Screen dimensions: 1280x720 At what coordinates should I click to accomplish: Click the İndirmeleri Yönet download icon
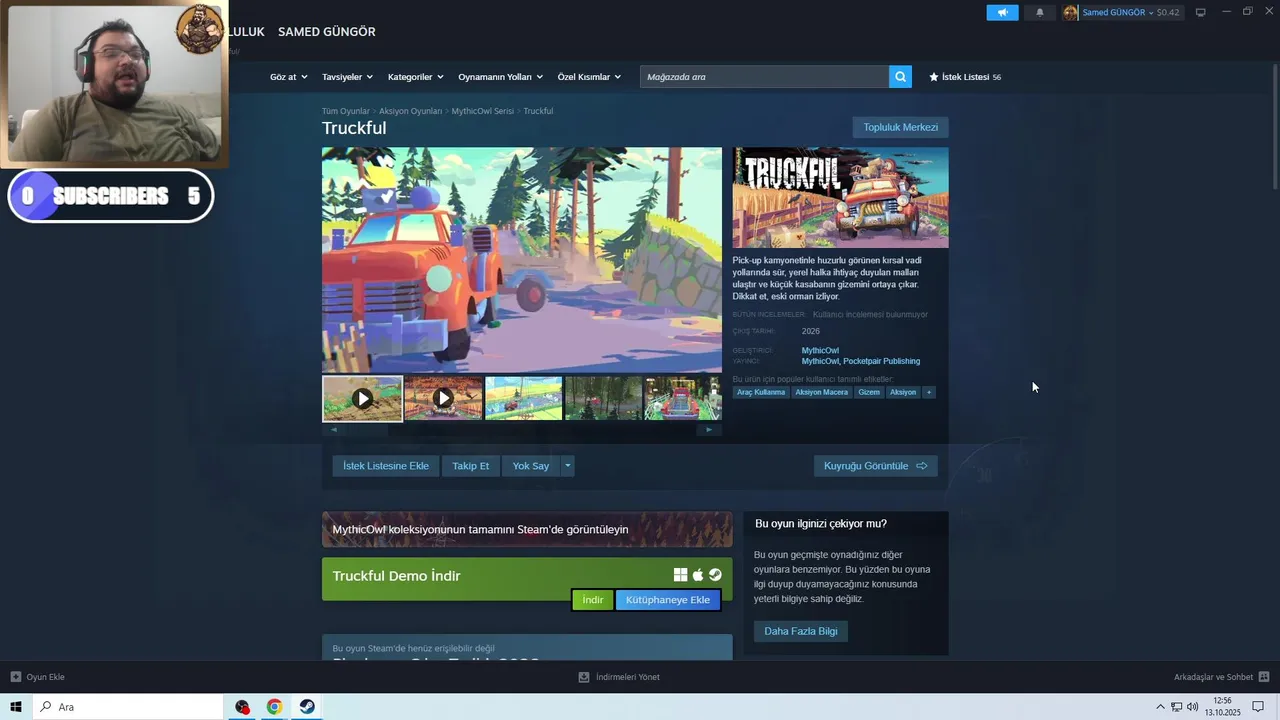point(584,677)
